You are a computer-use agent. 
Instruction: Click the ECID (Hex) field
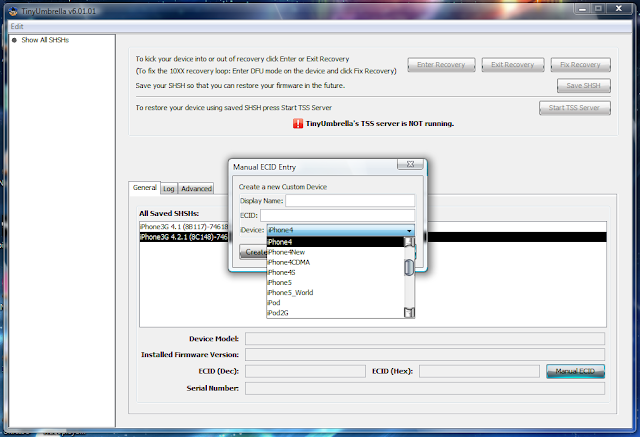click(x=479, y=371)
